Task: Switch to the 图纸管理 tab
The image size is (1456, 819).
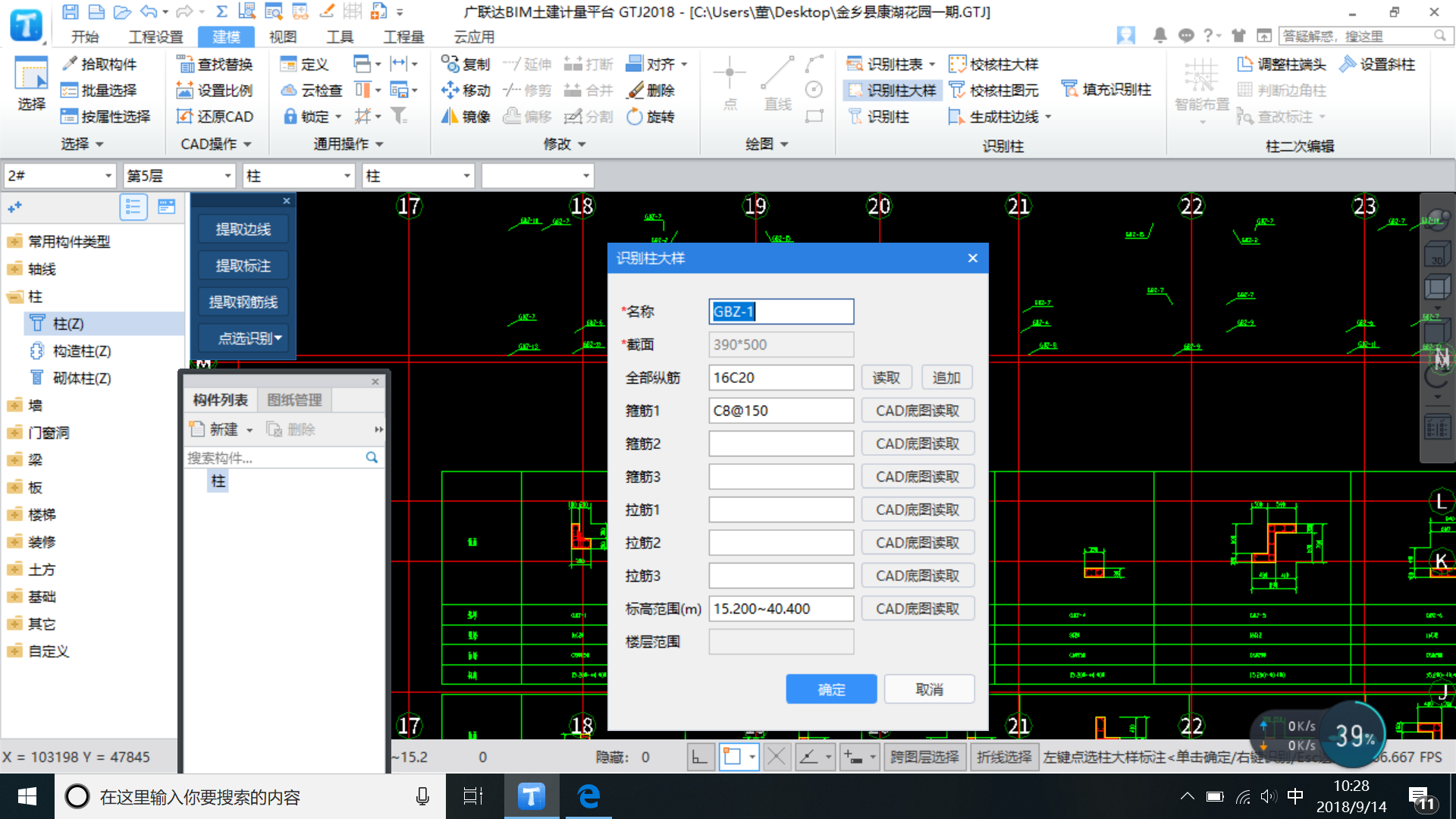Action: tap(295, 400)
